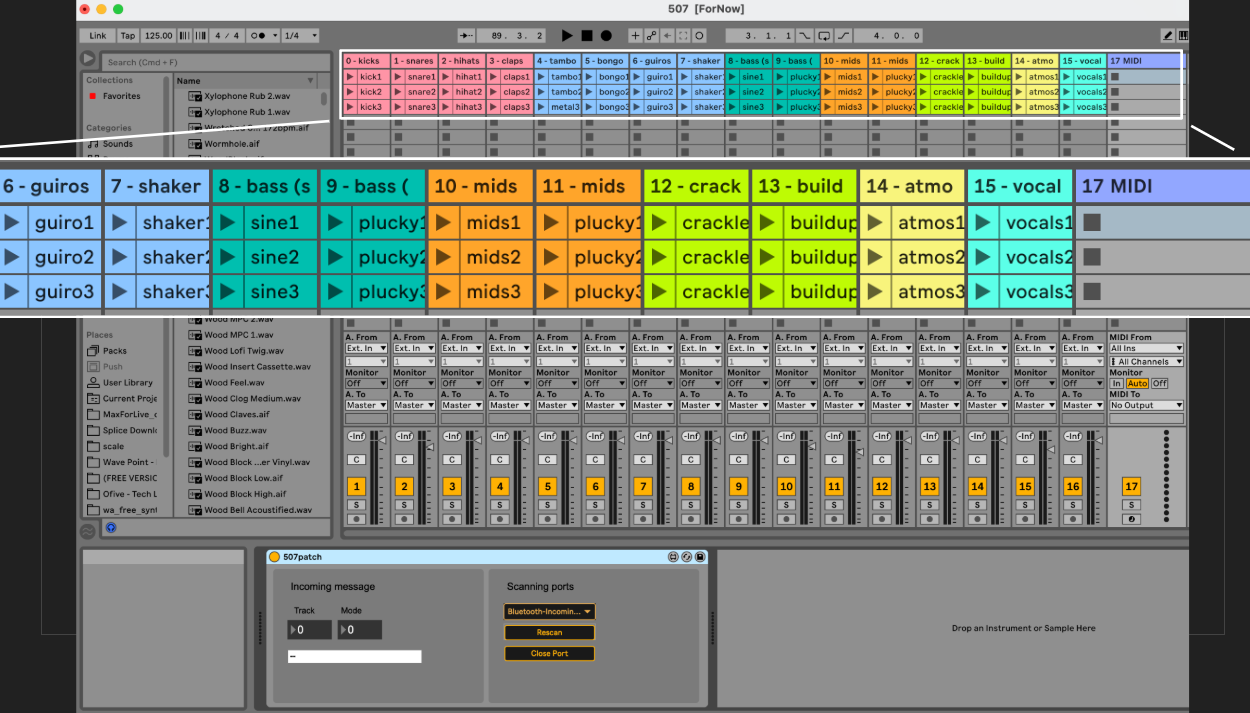Screen dimensions: 1250x713
Task: Toggle the Follow playback arrow icon
Action: 466,35
